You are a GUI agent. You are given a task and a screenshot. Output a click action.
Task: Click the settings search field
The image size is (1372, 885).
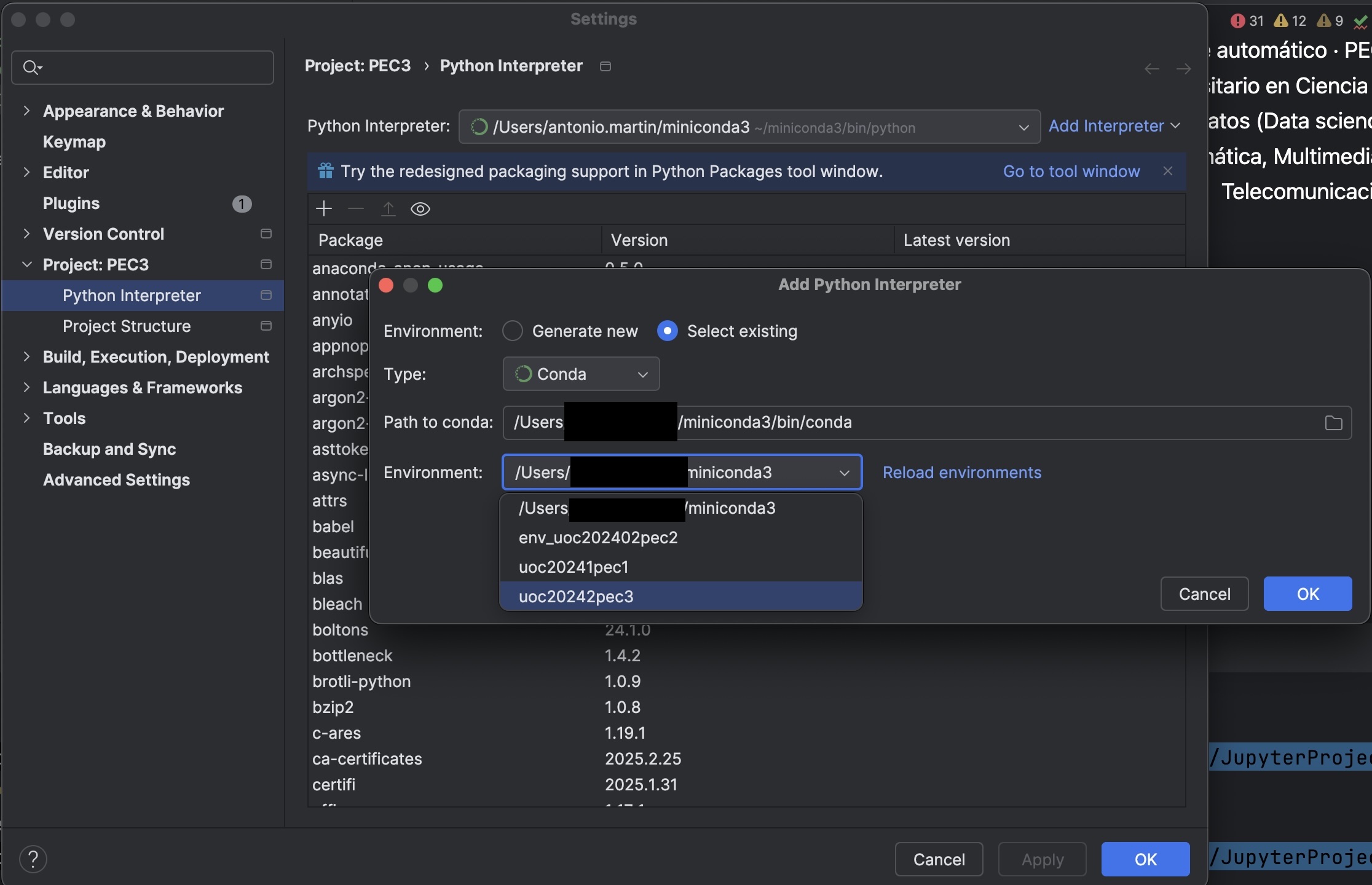(x=143, y=68)
